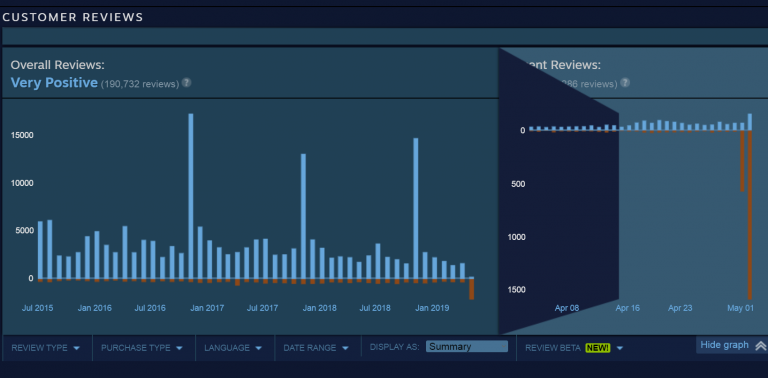Screen dimensions: 768x378
Task: Click the double chevron next to Hide graph
Action: [760, 345]
